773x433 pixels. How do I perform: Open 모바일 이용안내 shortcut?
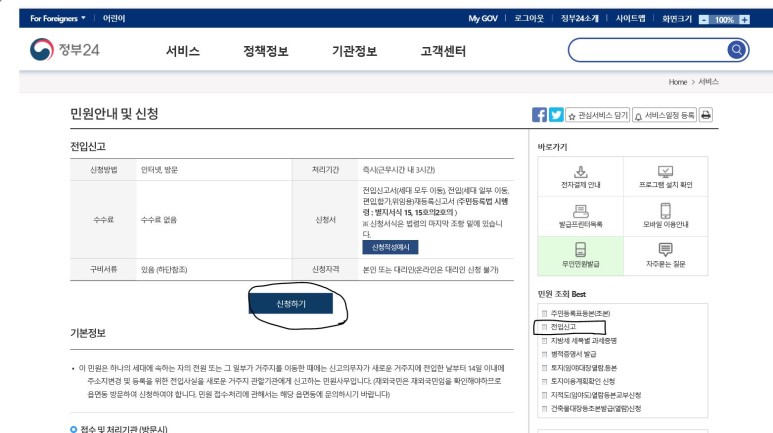pyautogui.click(x=666, y=216)
